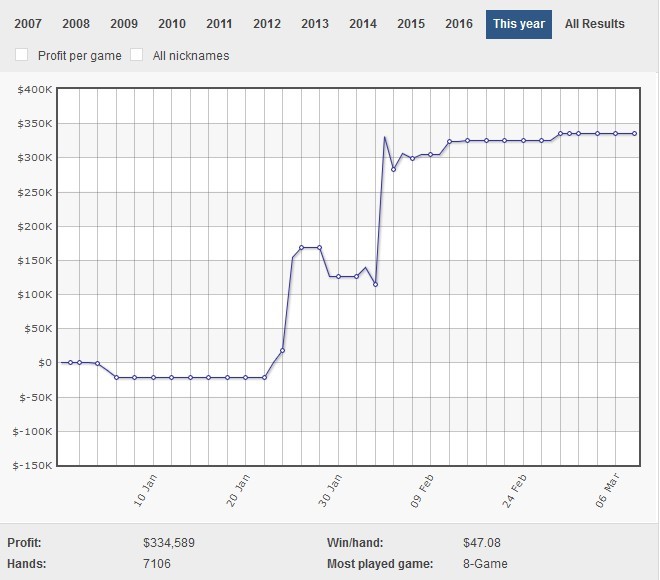660x580 pixels.
Task: Open the All Results tab
Action: point(594,24)
